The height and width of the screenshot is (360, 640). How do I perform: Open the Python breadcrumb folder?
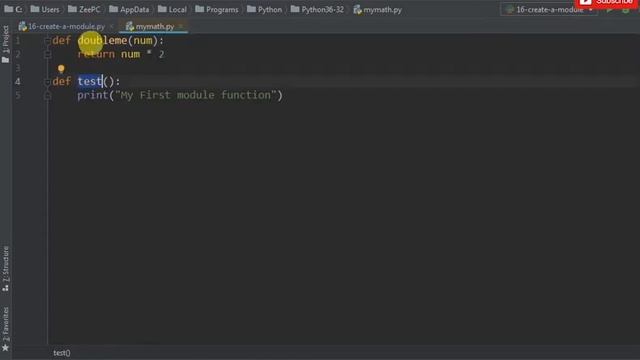click(x=264, y=9)
